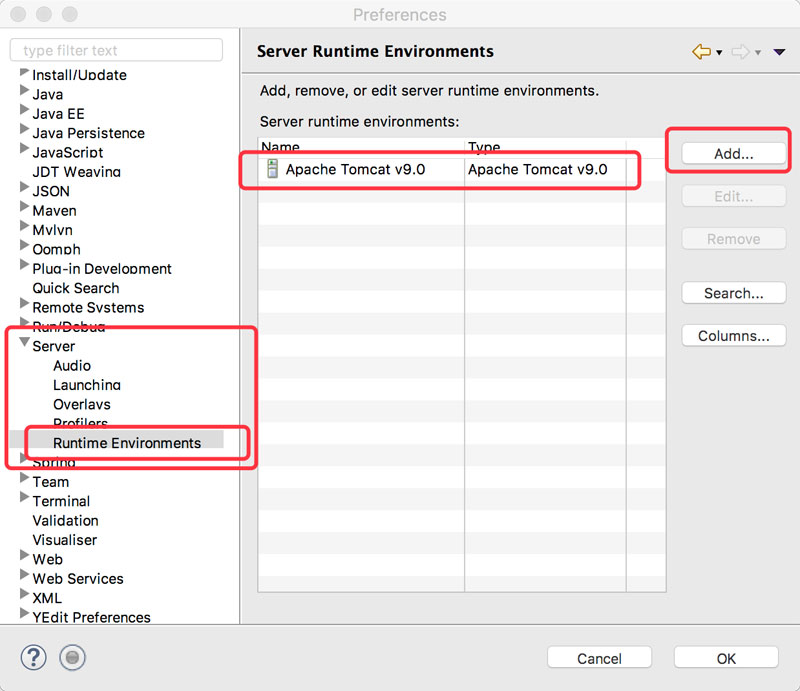
Task: Click the Apache Tomcat server icon in the table
Action: [272, 169]
